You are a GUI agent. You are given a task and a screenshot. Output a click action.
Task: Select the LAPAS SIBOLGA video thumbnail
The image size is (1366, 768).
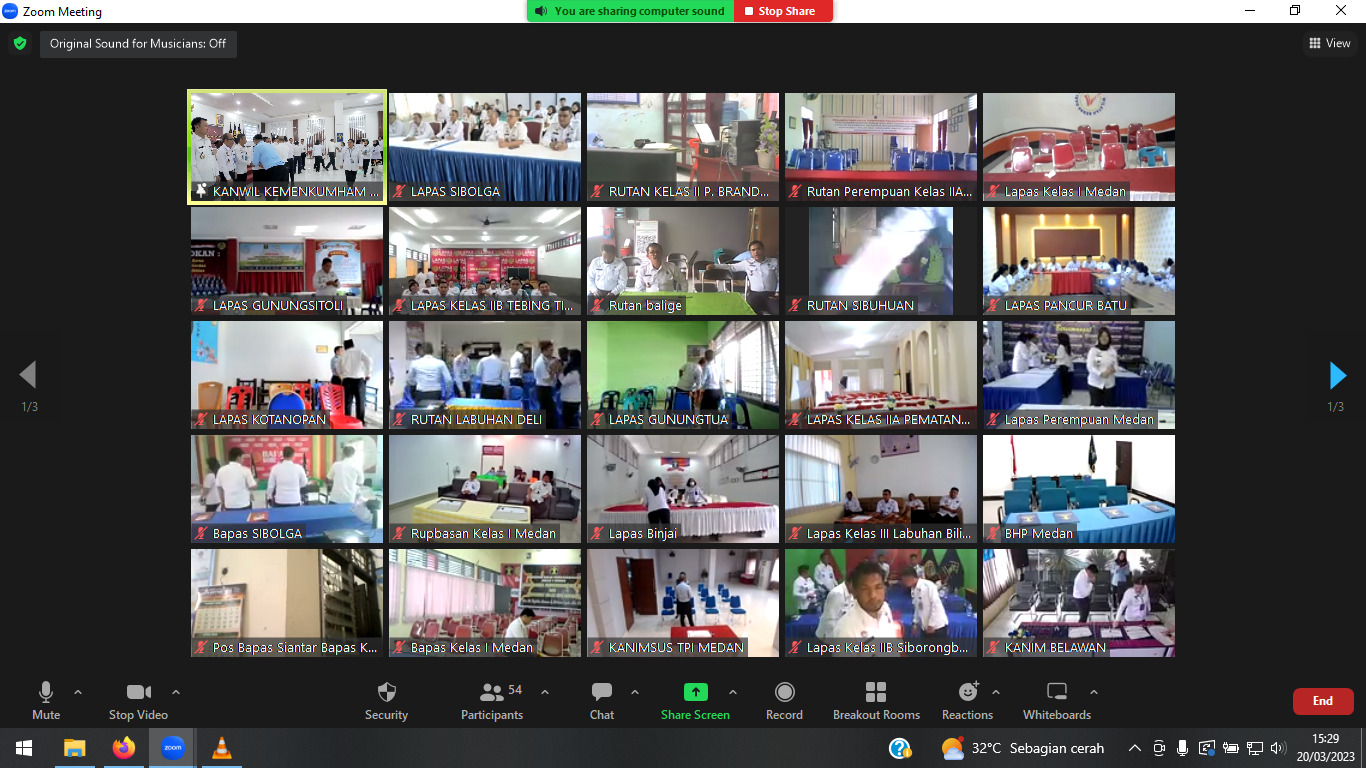tap(485, 147)
